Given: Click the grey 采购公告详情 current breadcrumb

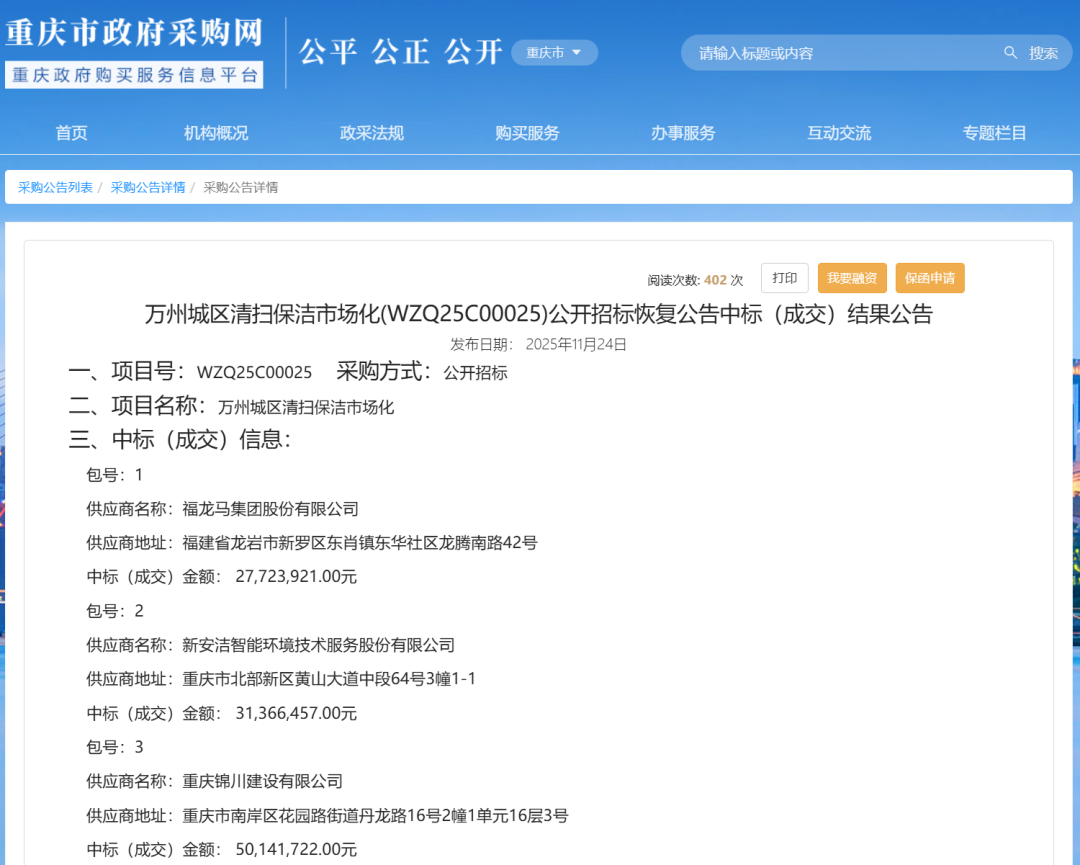Looking at the screenshot, I should (240, 187).
